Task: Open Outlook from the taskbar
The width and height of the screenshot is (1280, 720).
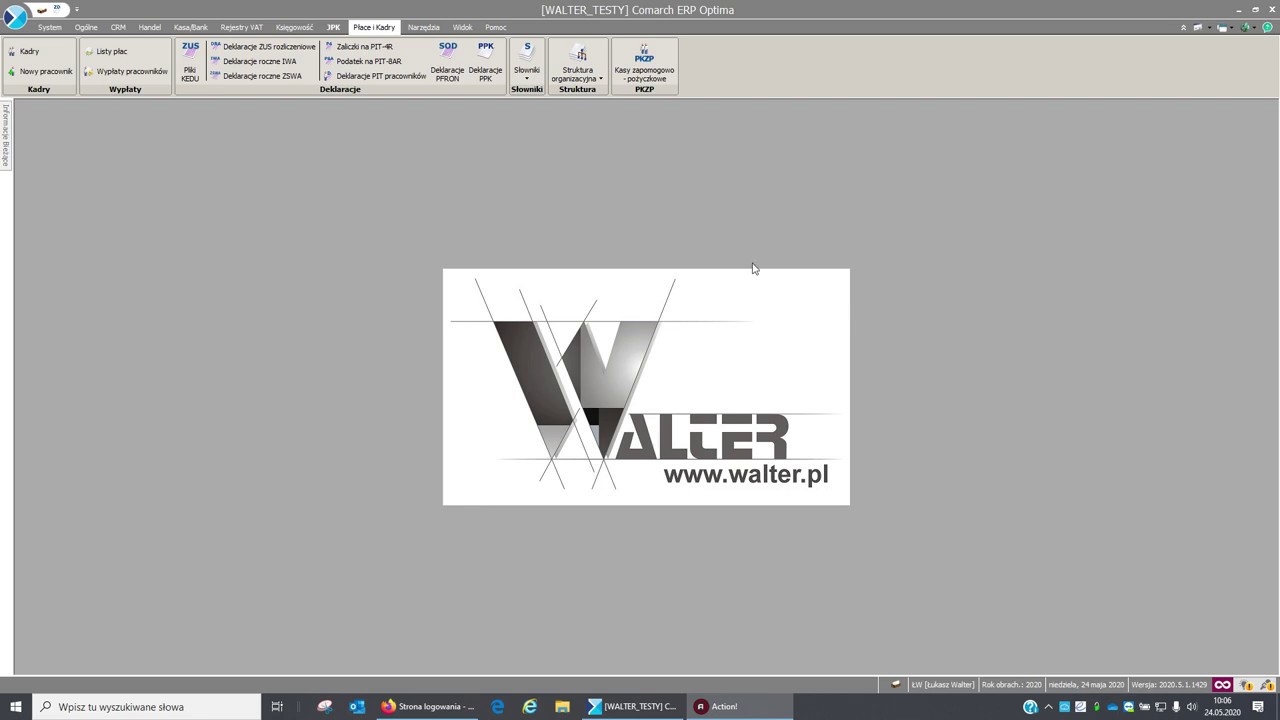Action: (357, 707)
